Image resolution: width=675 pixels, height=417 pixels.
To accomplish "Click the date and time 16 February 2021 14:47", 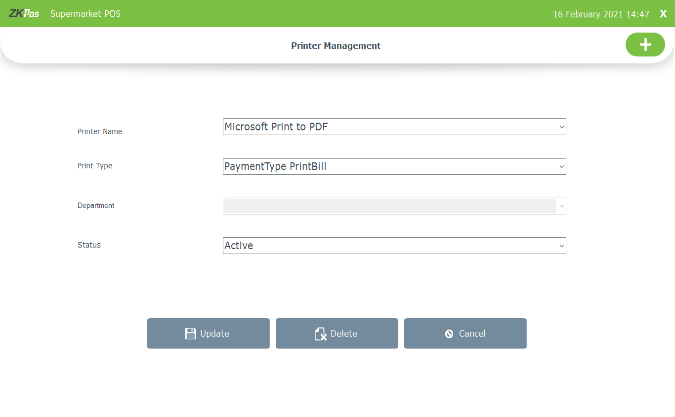I will 601,14.
